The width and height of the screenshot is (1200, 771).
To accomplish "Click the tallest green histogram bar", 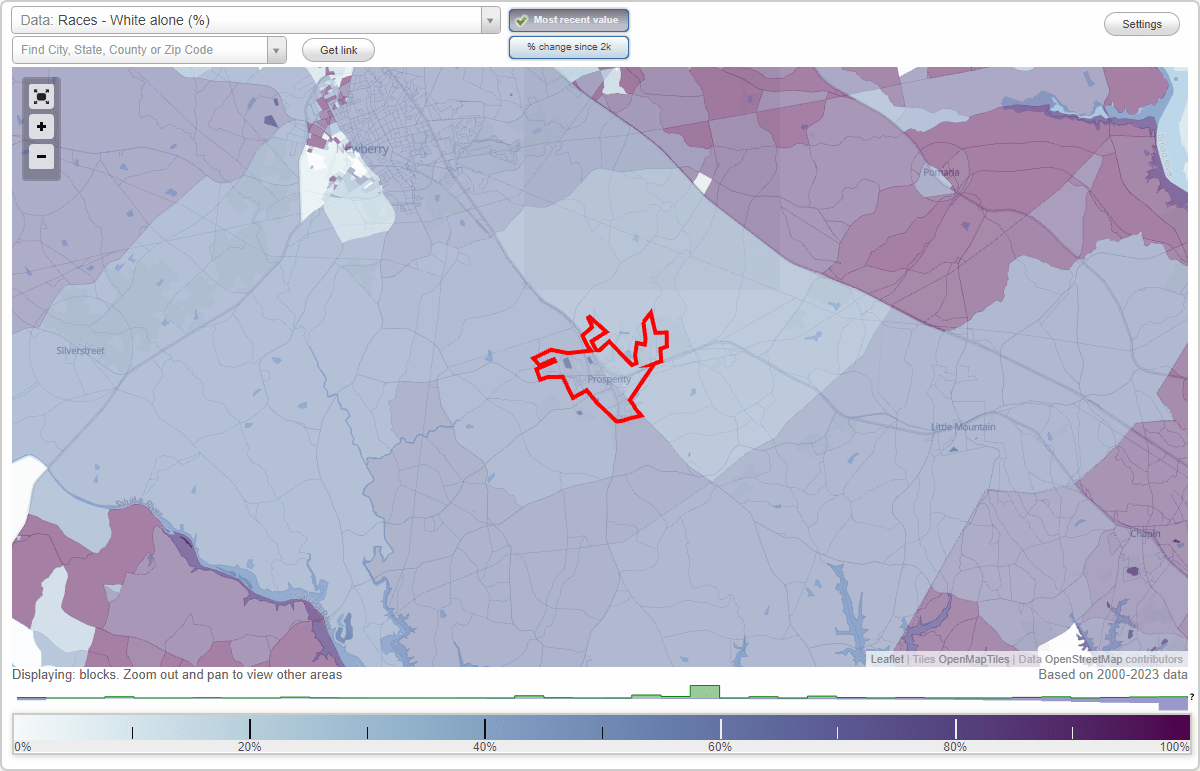I will click(703, 690).
